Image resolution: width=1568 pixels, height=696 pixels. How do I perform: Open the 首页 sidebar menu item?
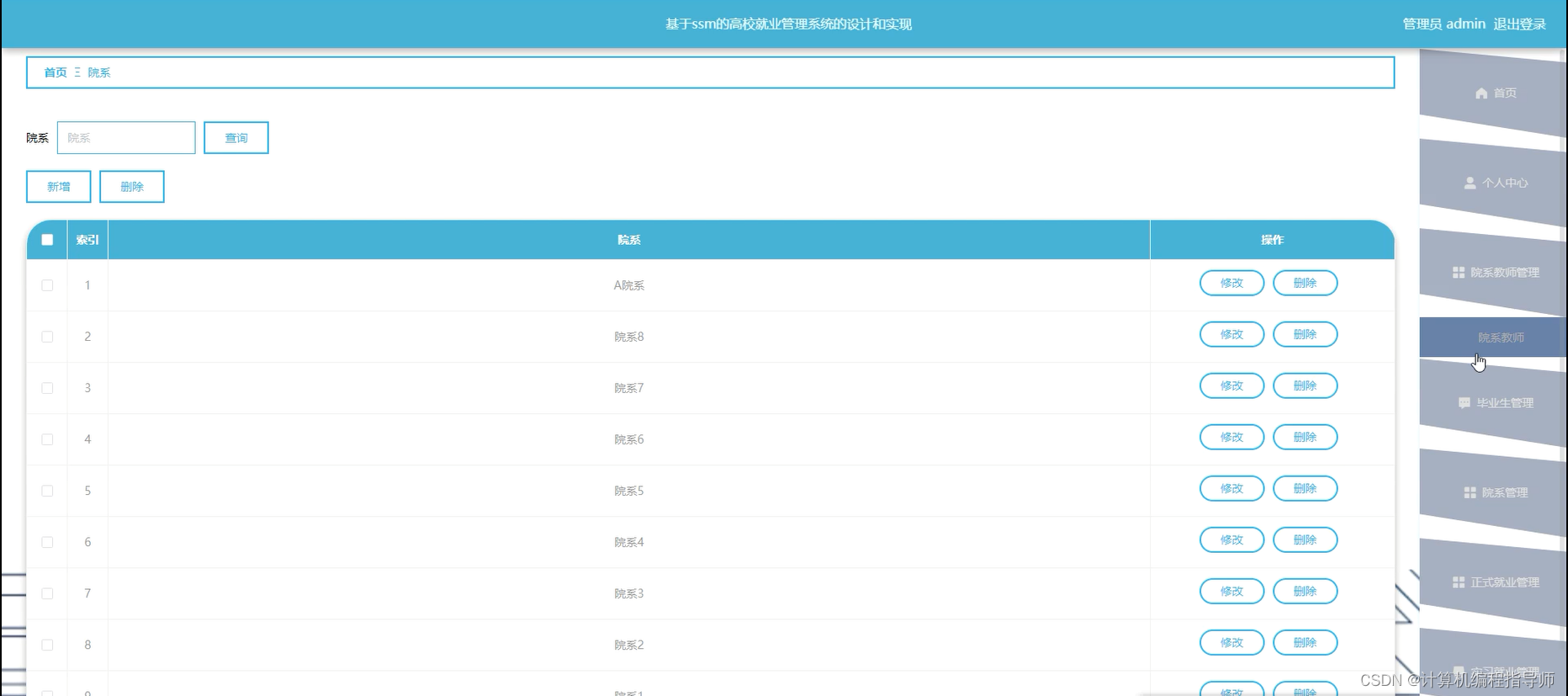click(x=1492, y=93)
